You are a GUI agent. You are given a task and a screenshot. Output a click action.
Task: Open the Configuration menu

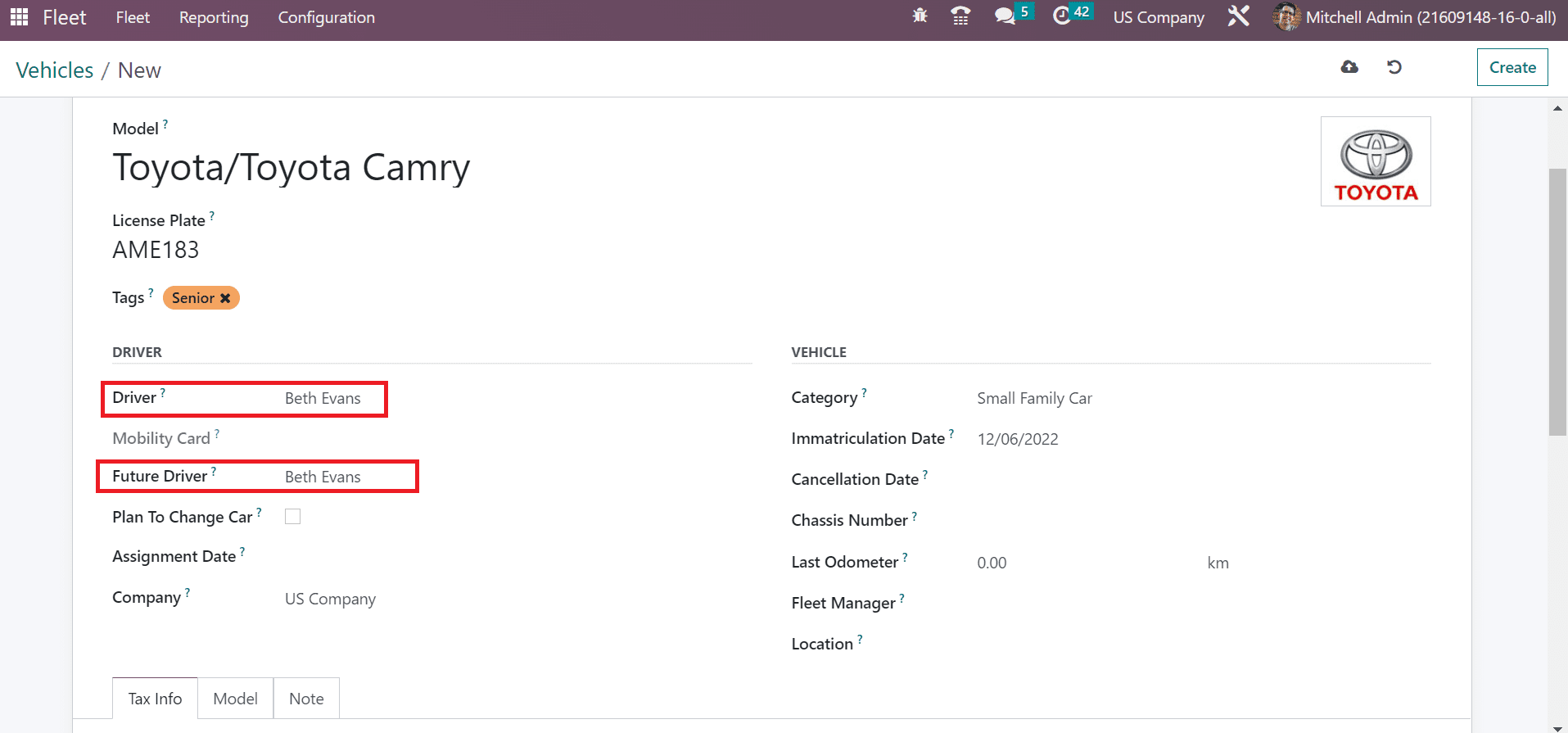[327, 17]
